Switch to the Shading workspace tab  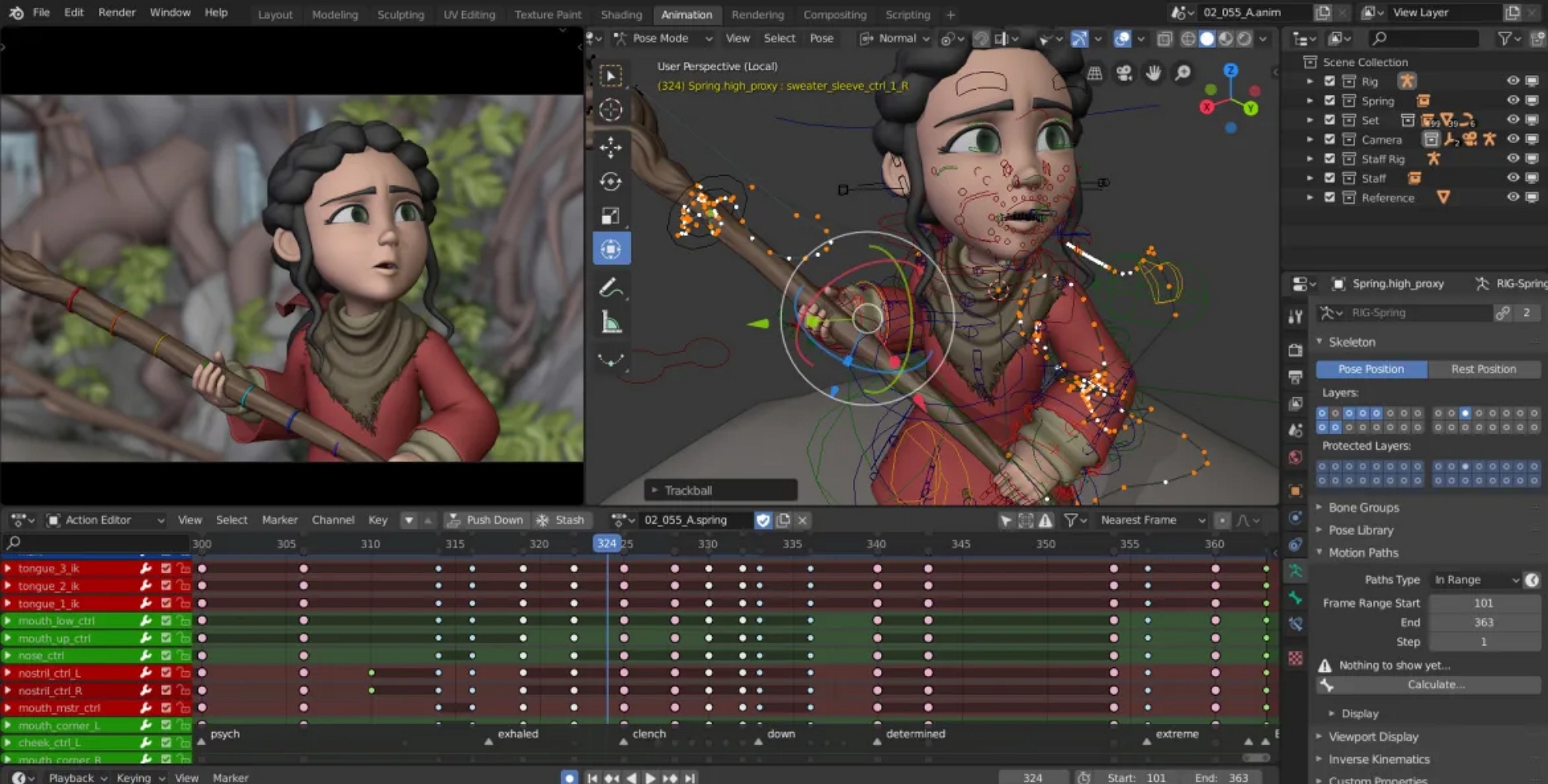621,14
